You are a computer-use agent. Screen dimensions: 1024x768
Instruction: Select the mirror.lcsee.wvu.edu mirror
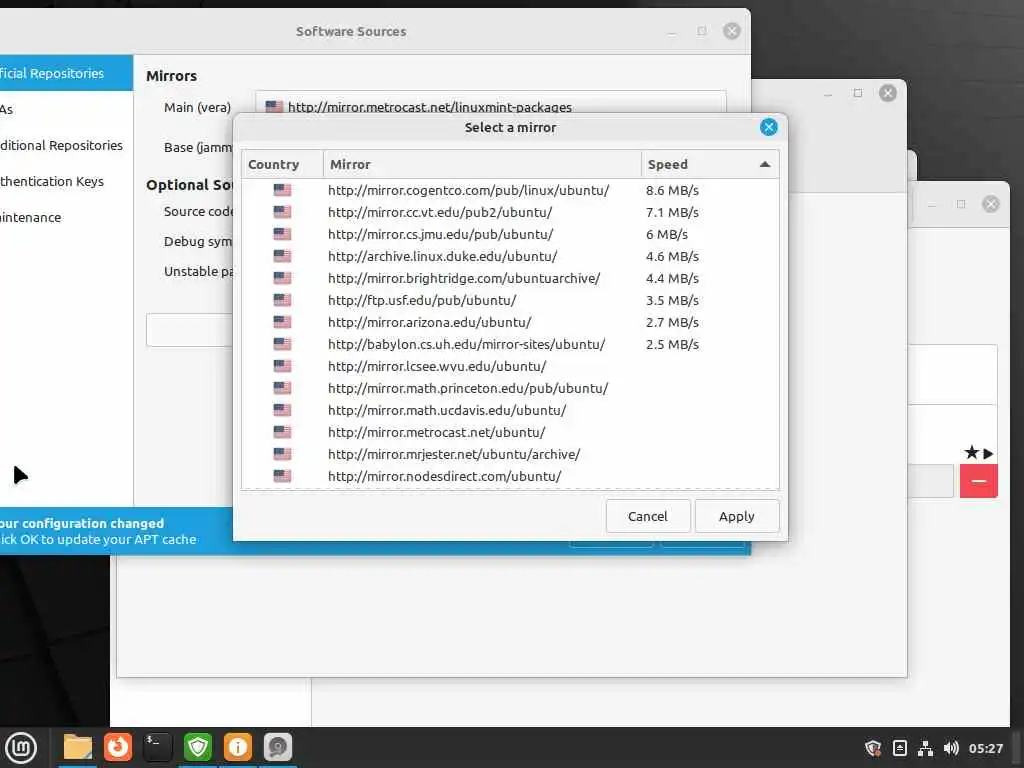510,366
